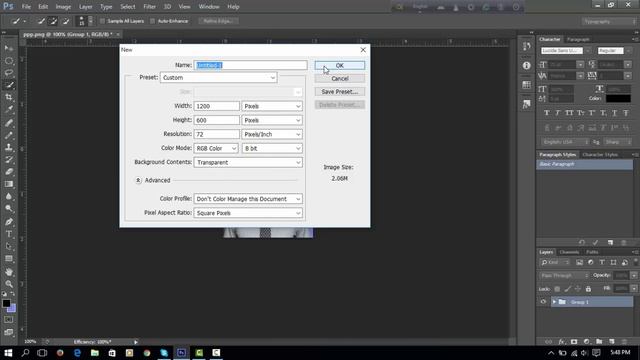Select the Crop tool
This screenshot has height=360, width=640.
pyautogui.click(x=9, y=98)
